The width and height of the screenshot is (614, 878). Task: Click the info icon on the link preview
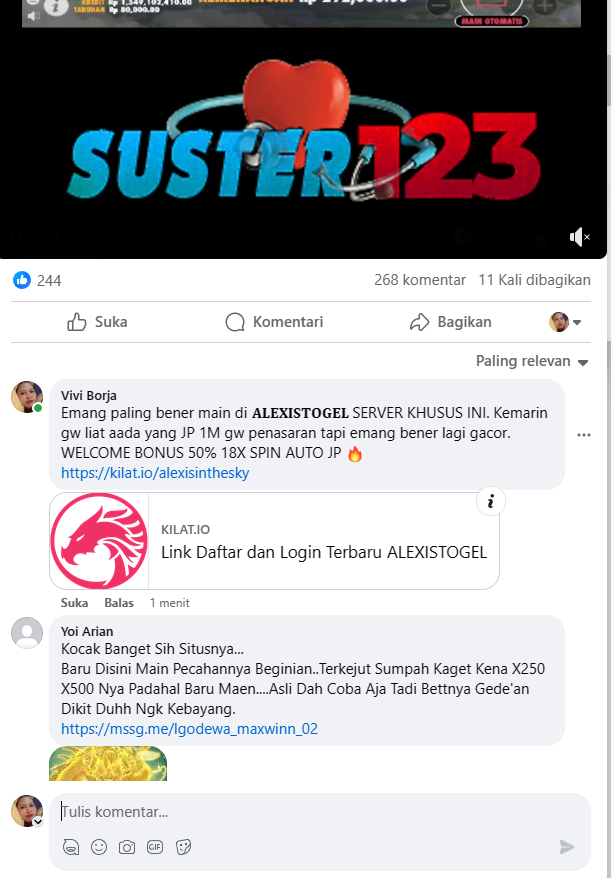[x=491, y=501]
